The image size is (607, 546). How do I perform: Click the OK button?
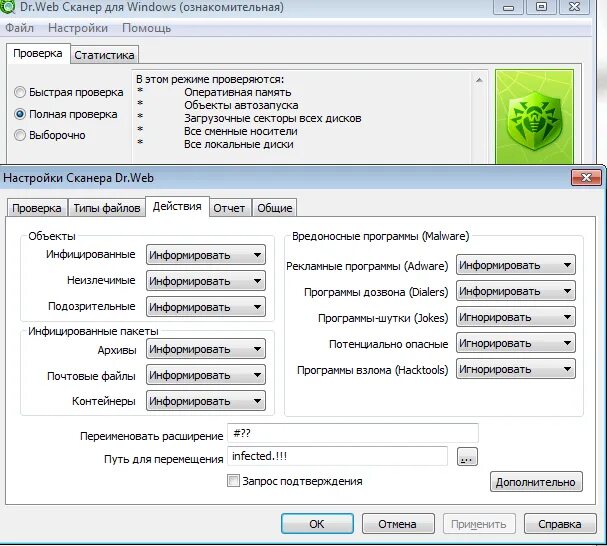[x=317, y=524]
